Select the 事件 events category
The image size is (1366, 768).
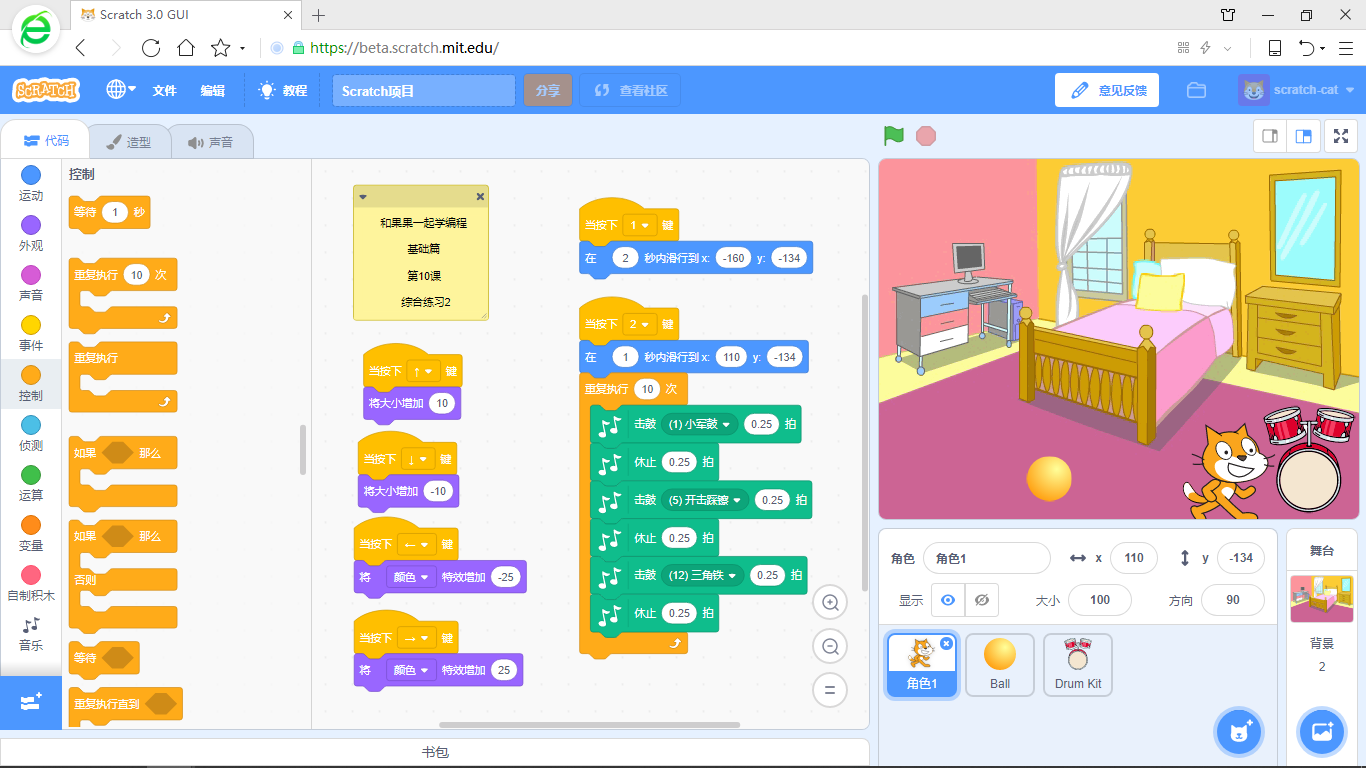pyautogui.click(x=31, y=334)
